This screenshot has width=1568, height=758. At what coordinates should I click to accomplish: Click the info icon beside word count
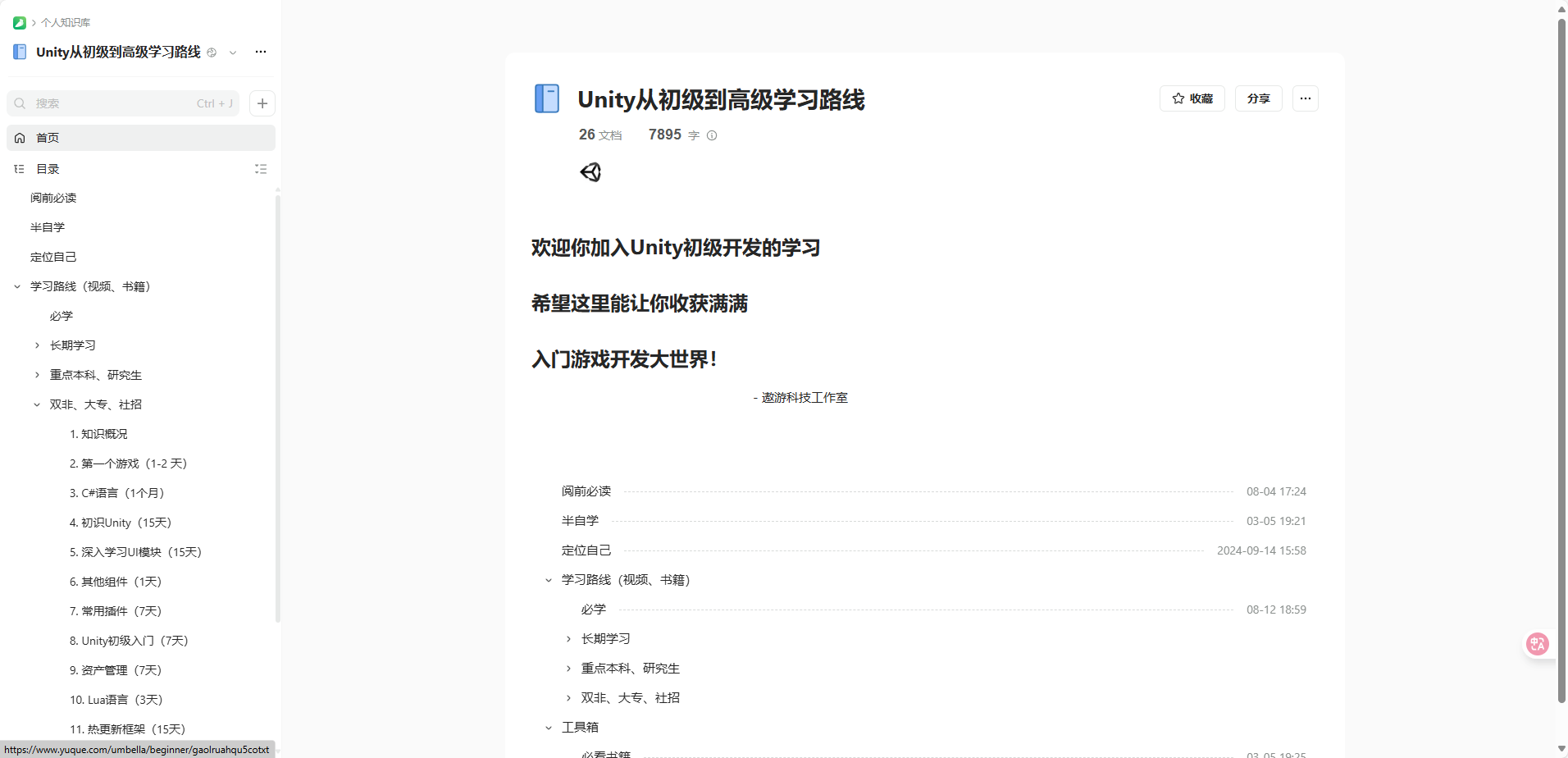712,136
